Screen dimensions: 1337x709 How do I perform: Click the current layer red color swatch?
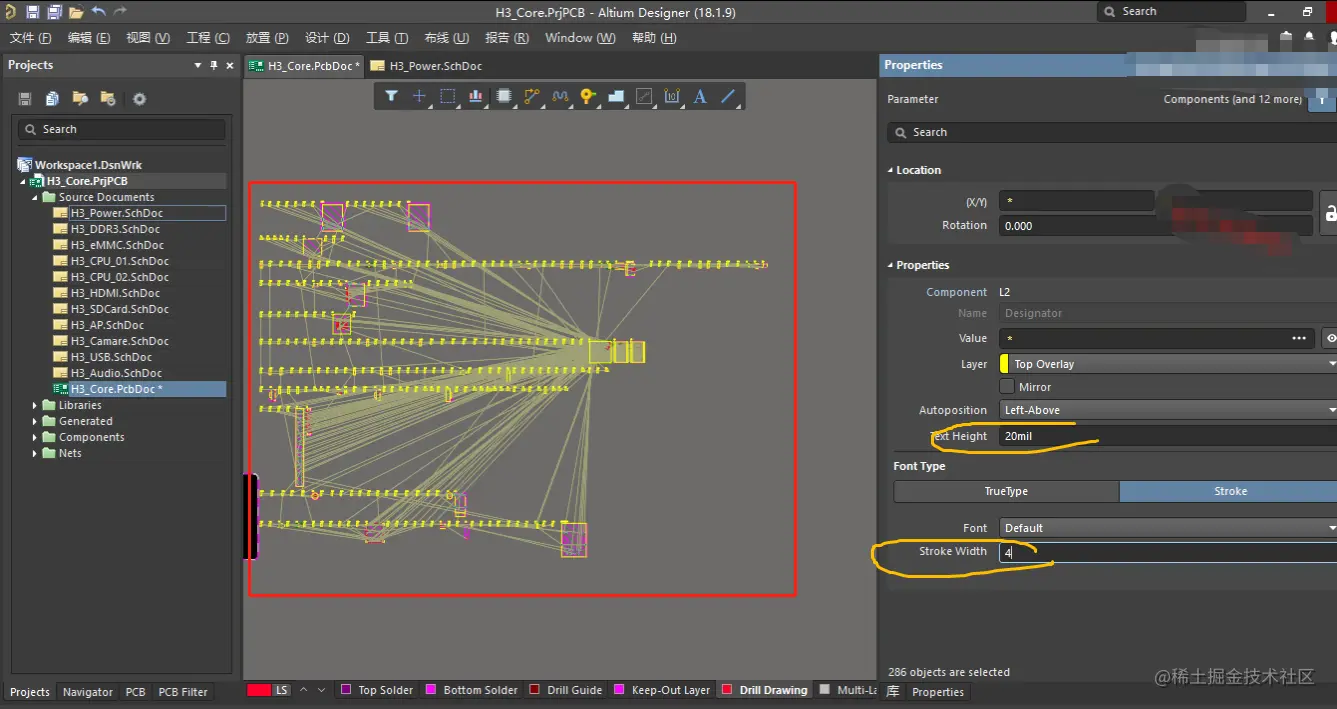click(258, 690)
